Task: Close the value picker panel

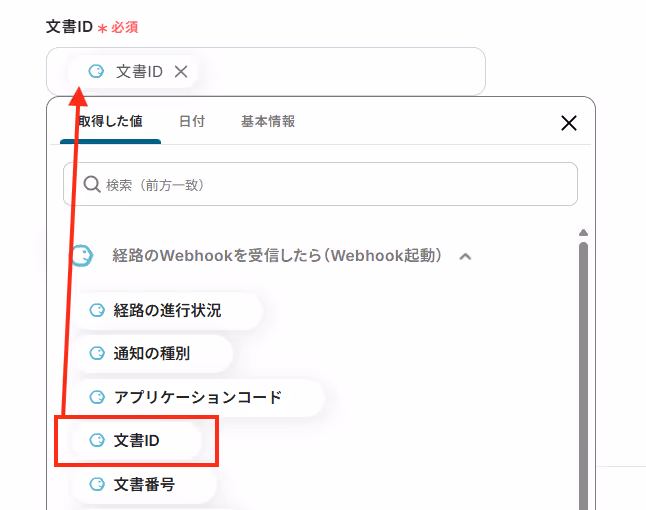Action: pyautogui.click(x=569, y=123)
